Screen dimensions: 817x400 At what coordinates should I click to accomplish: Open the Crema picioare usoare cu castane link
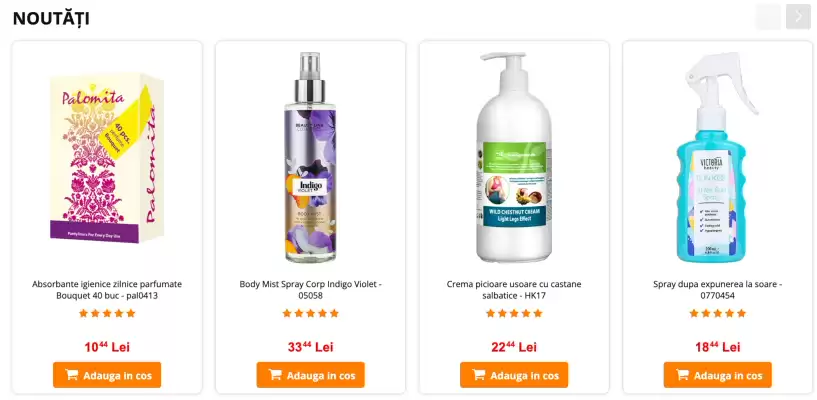click(x=514, y=290)
